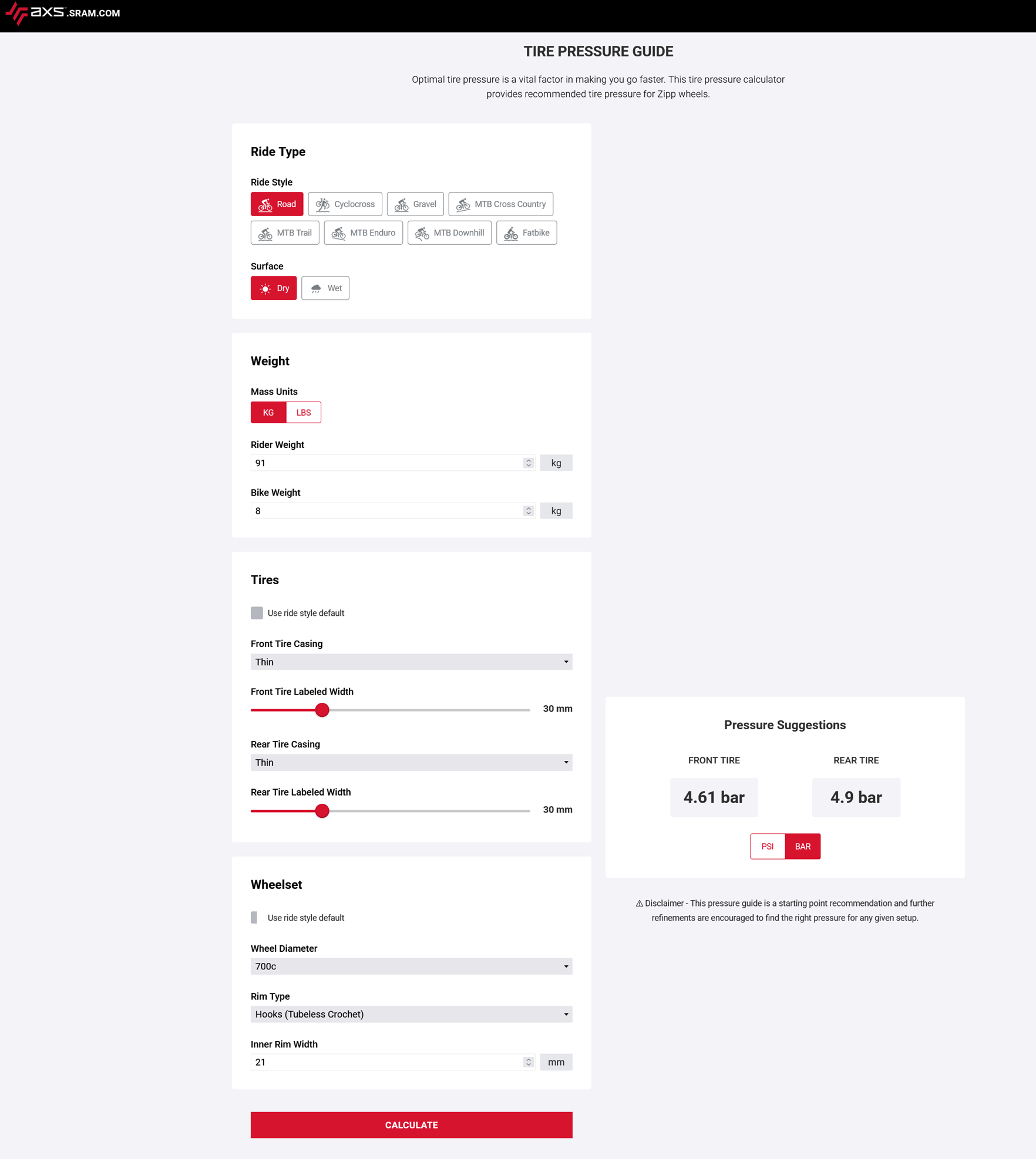Select the BAR pressure unit tab

point(802,846)
